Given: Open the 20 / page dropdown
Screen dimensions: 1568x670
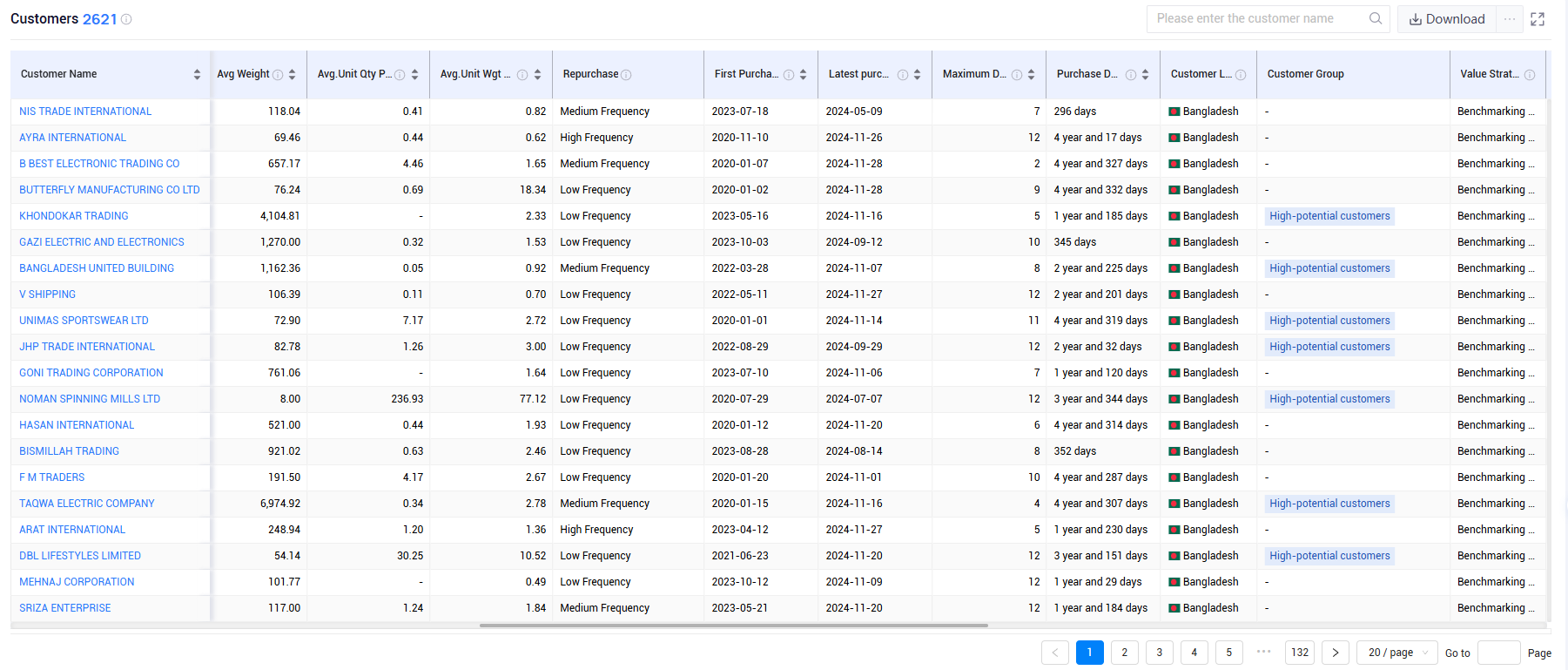Looking at the screenshot, I should pos(1397,653).
